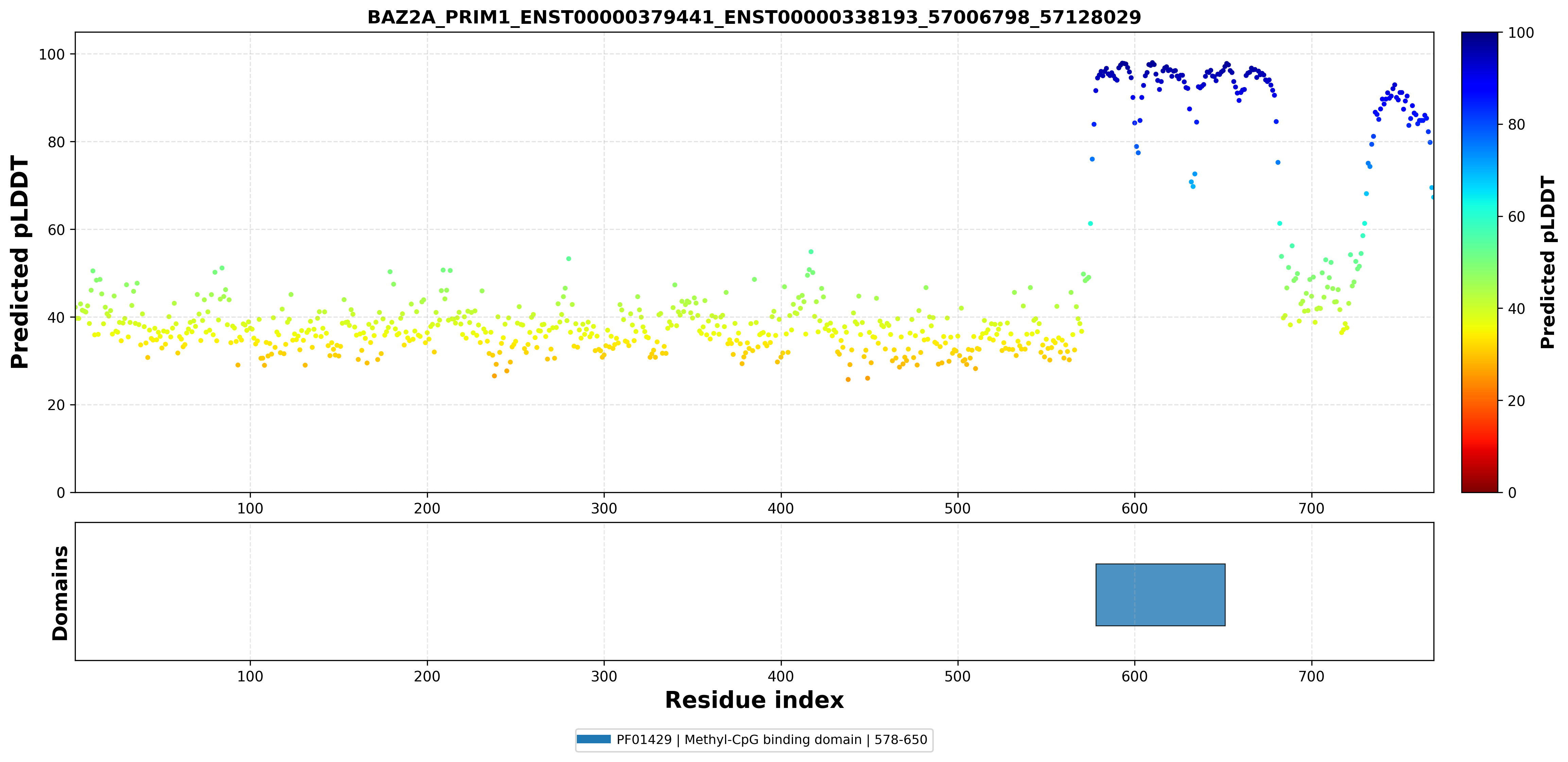
Task: Click the y-axis tick label 100
Action: click(x=52, y=54)
